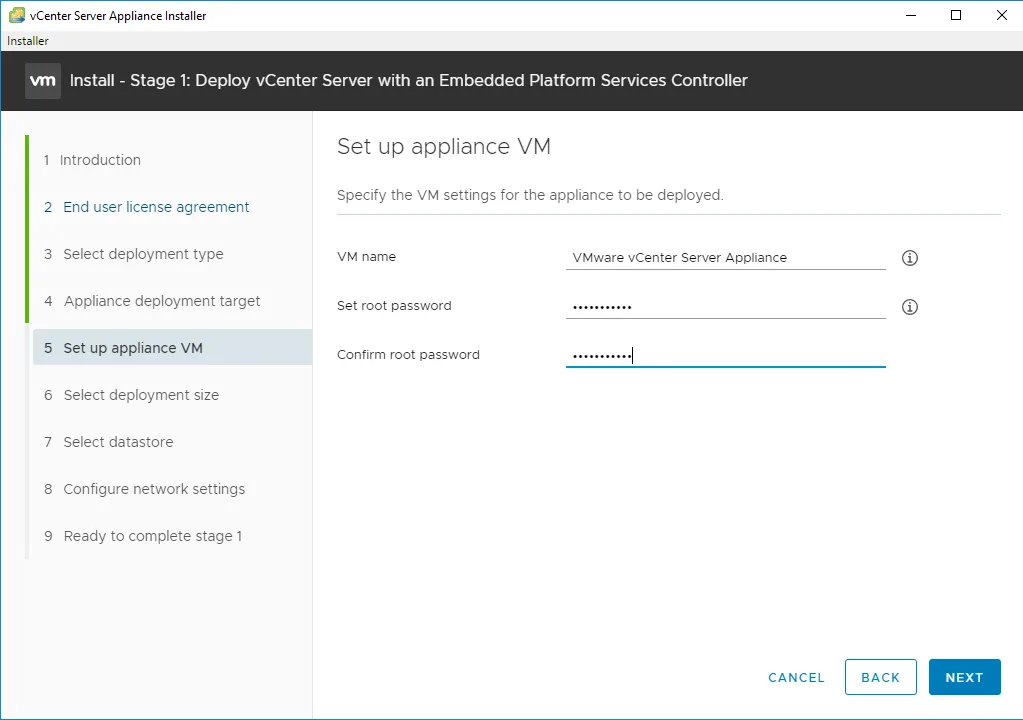The image size is (1023, 720).
Task: Select step 7 Select datastore
Action: click(x=108, y=442)
